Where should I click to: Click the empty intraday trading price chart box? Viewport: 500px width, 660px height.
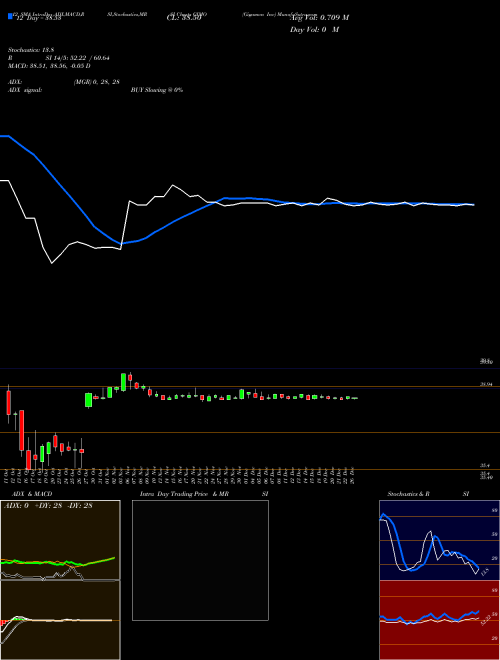[200, 560]
